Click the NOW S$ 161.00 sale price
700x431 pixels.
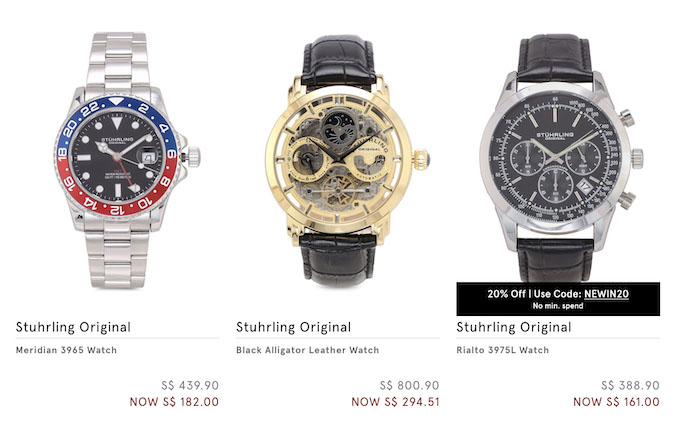(616, 402)
